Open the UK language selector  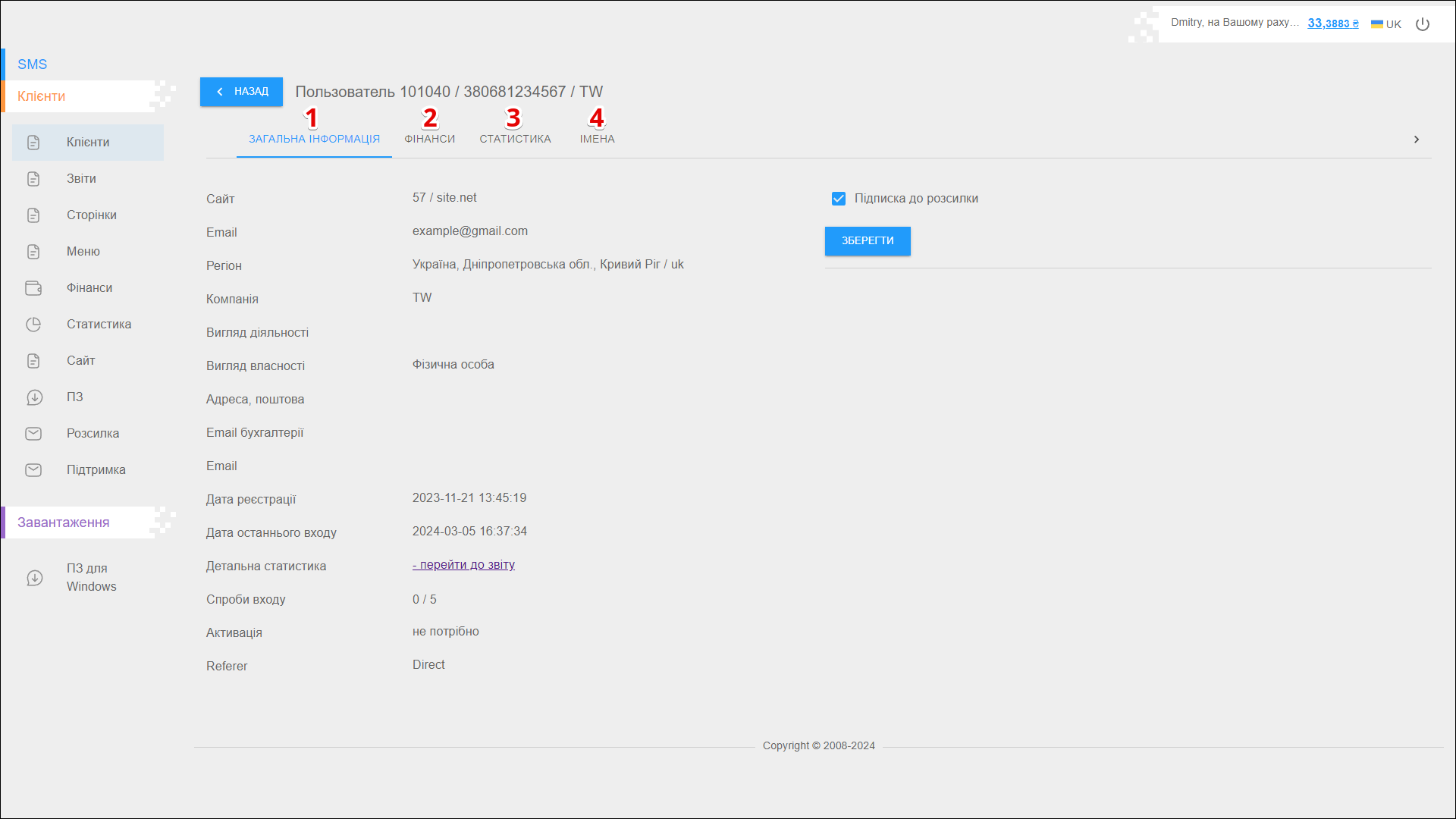click(x=1386, y=24)
